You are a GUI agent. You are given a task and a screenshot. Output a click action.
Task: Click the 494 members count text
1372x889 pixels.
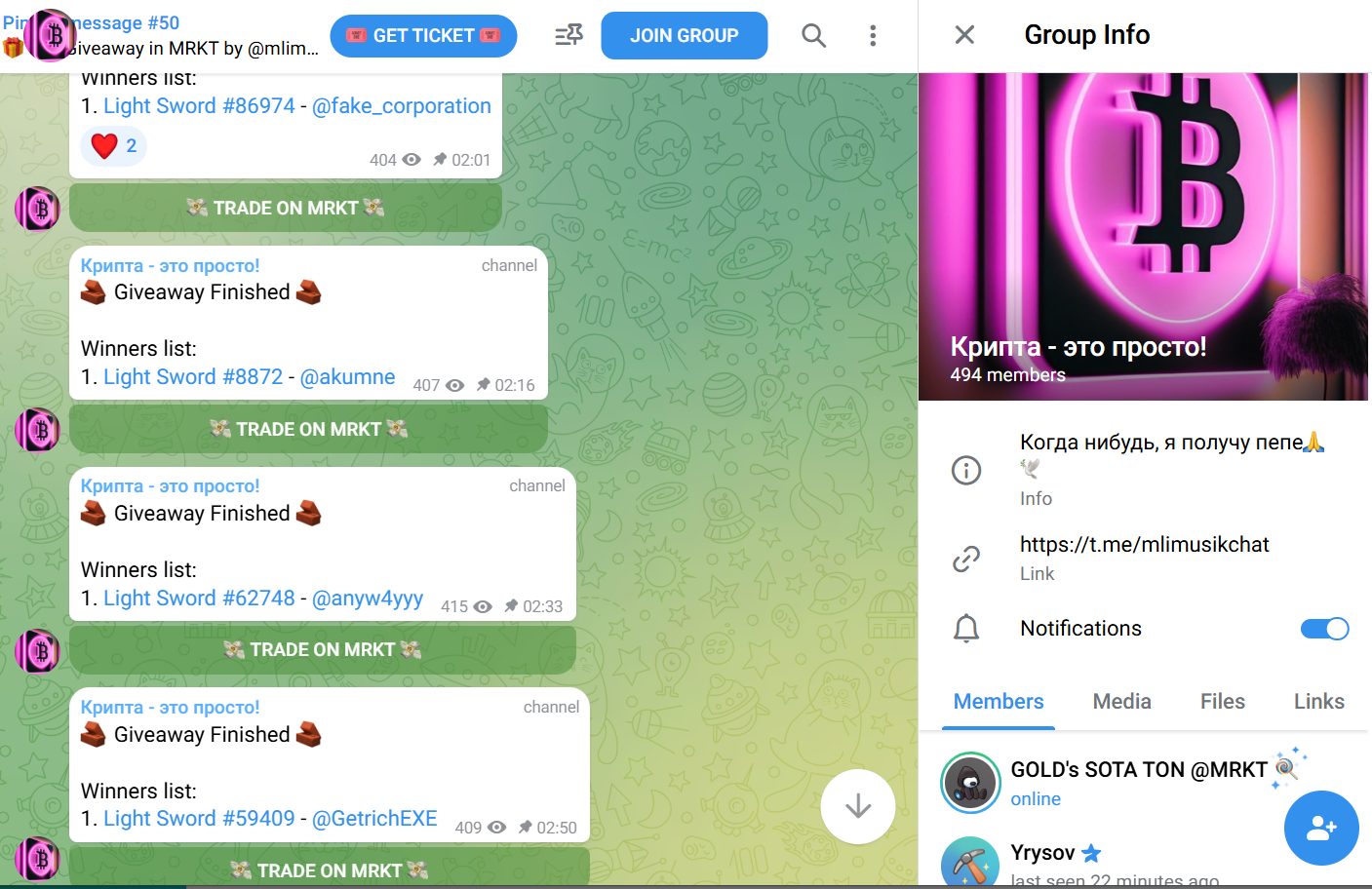[1008, 375]
